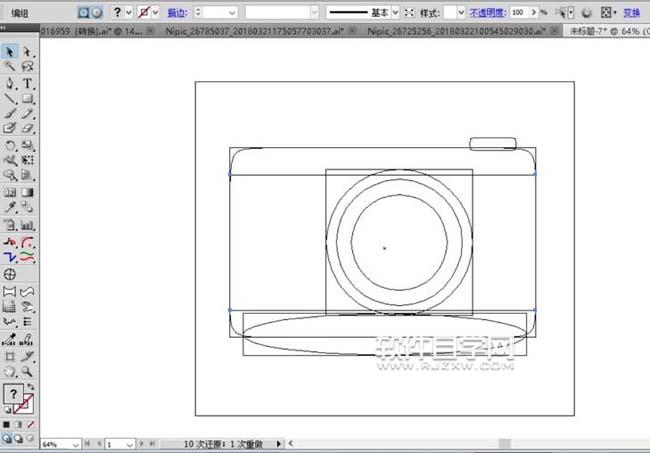Open 样式 graphic style dropdown

461,13
